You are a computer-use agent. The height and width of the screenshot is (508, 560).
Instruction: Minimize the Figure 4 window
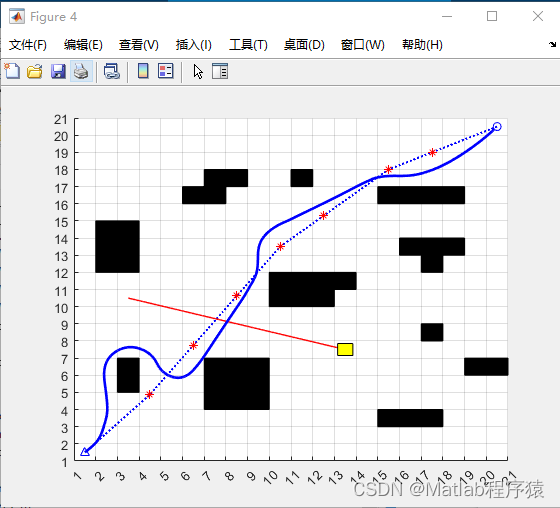[x=447, y=16]
